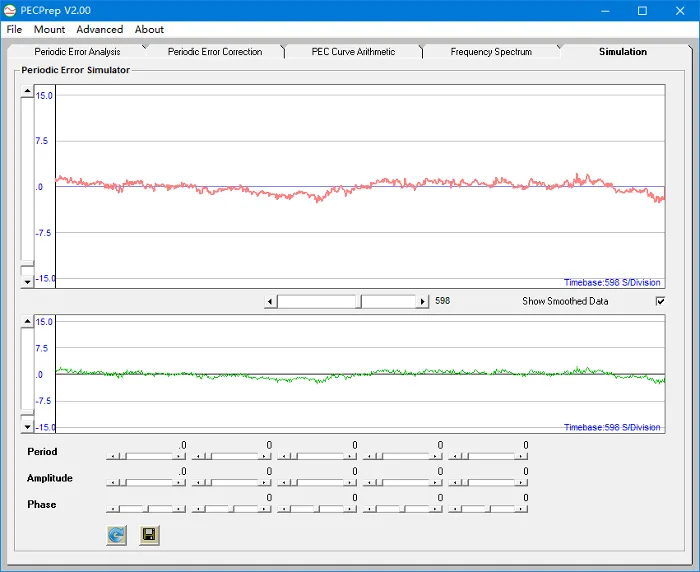700x572 pixels.
Task: Click right arrow of the timebase scrollbar
Action: [x=424, y=301]
